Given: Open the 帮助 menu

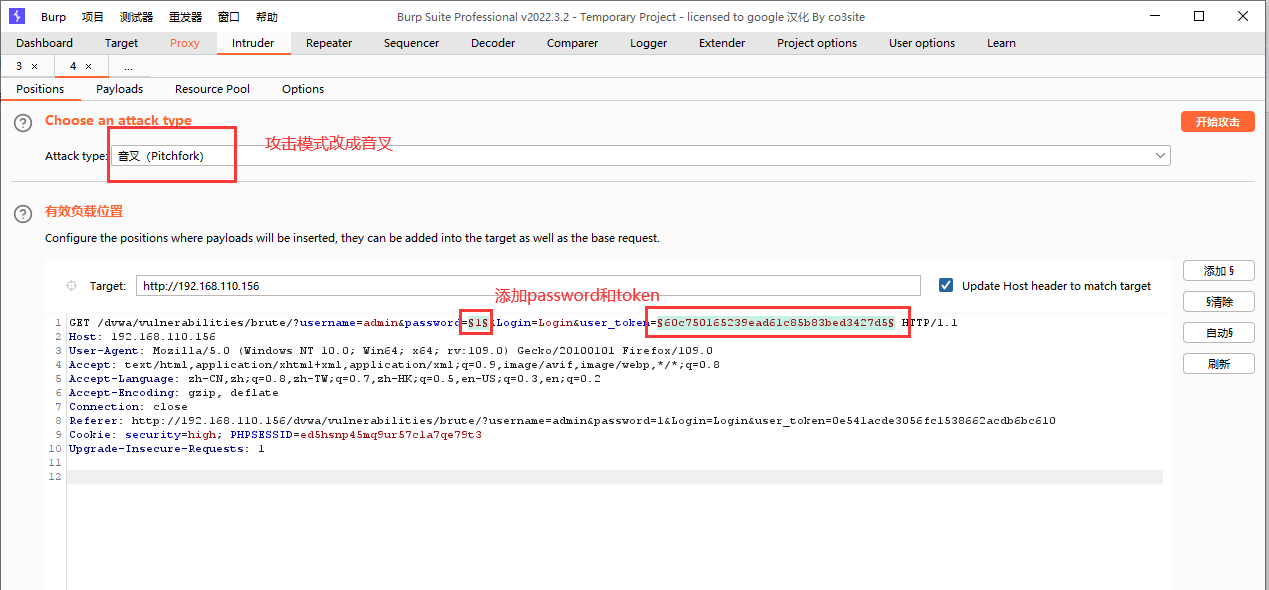Looking at the screenshot, I should [x=267, y=17].
